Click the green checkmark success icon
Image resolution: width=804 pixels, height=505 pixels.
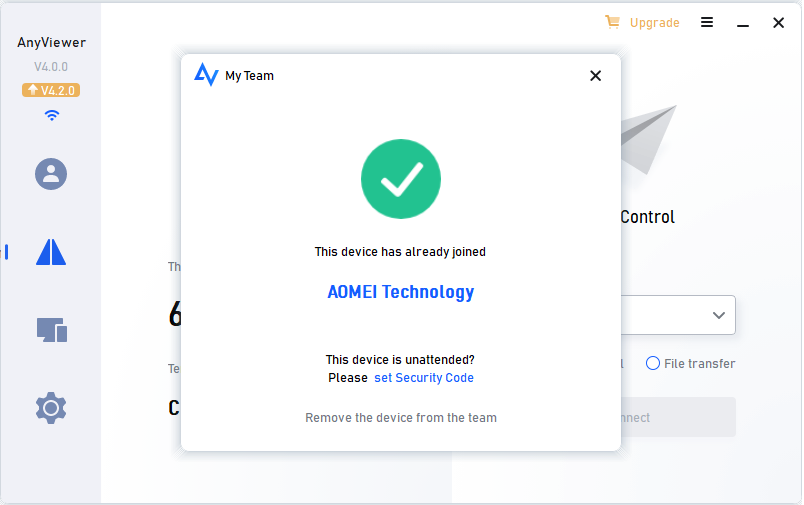coord(401,179)
